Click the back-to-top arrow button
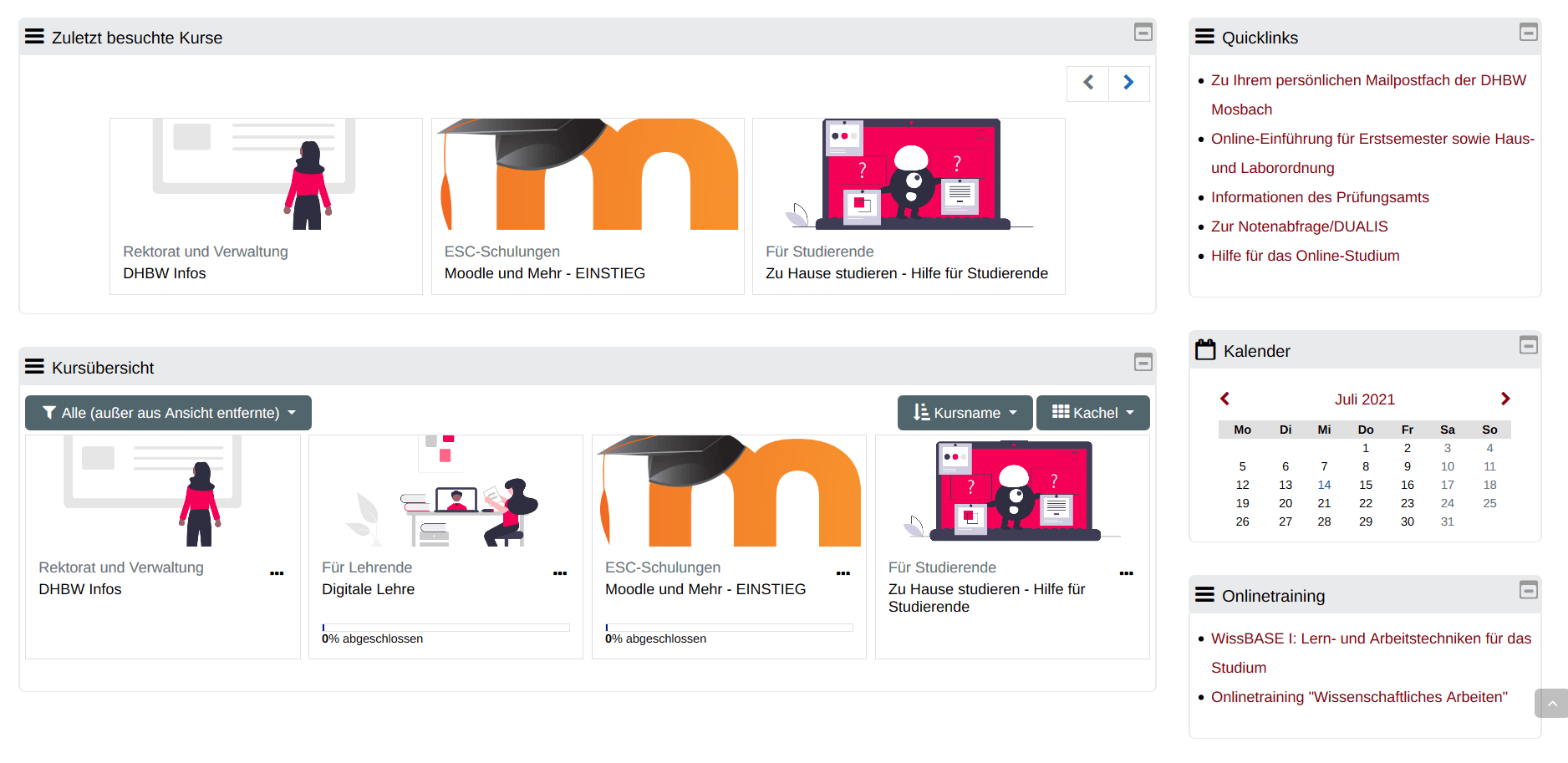The image size is (1568, 763). 1551,703
